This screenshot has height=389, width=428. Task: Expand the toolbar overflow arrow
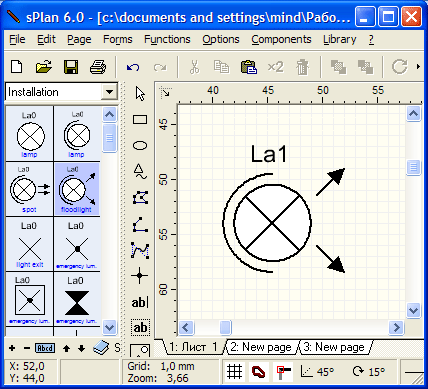click(x=418, y=67)
